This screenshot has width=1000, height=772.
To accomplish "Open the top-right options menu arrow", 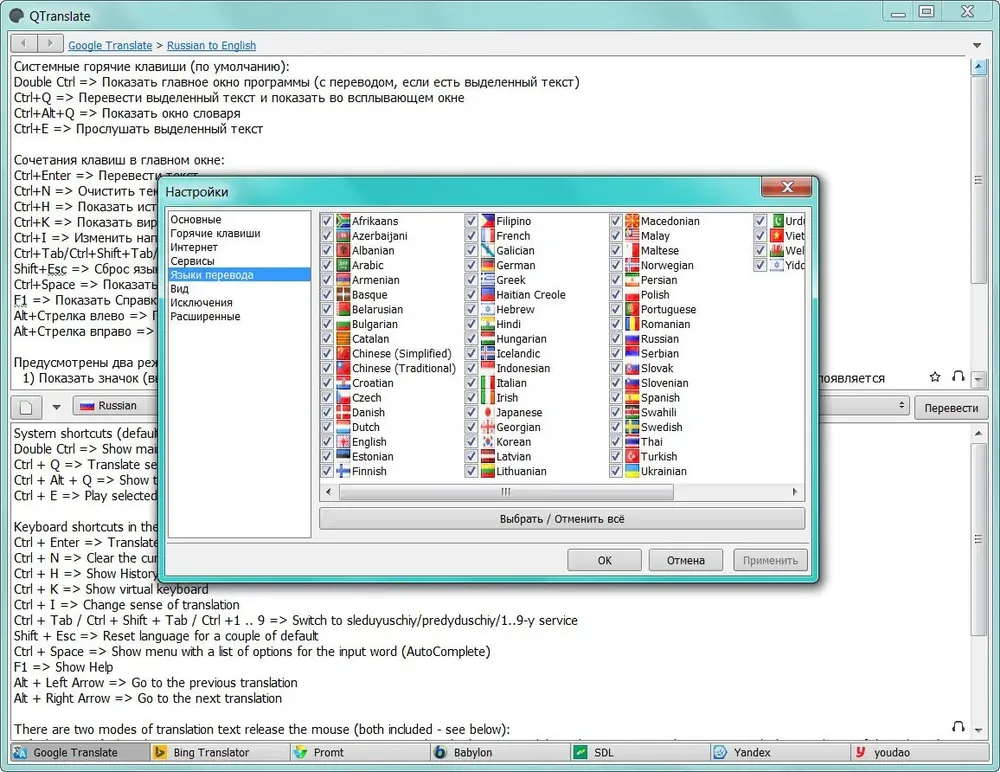I will click(x=977, y=45).
